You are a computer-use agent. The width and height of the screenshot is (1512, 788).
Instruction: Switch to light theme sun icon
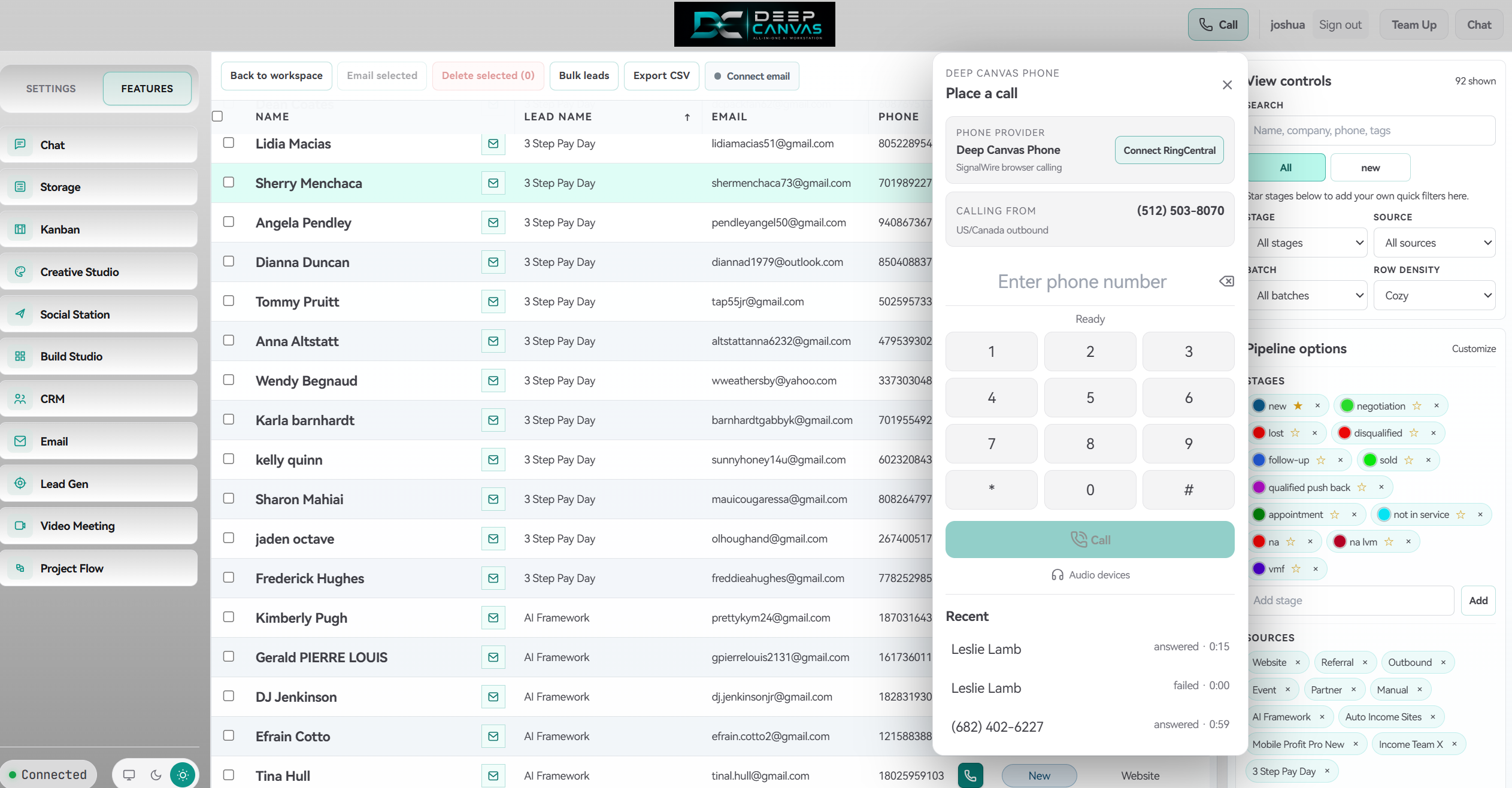[x=183, y=775]
